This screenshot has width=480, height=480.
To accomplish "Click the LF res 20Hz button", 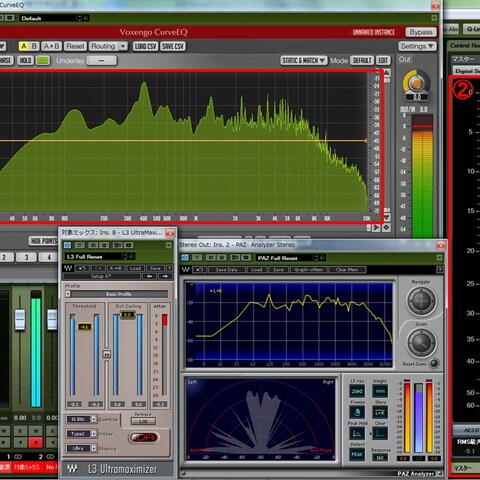I will (x=357, y=391).
